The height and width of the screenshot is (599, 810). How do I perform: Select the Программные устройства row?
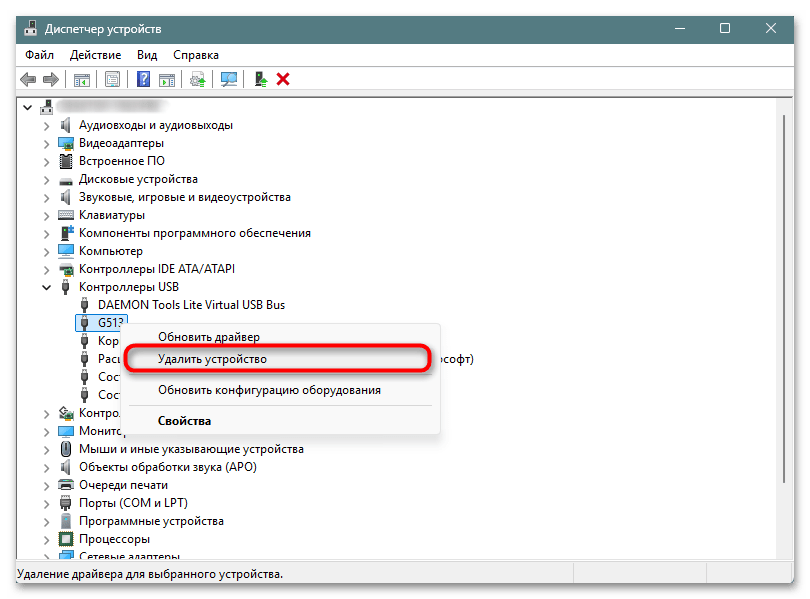tap(151, 521)
